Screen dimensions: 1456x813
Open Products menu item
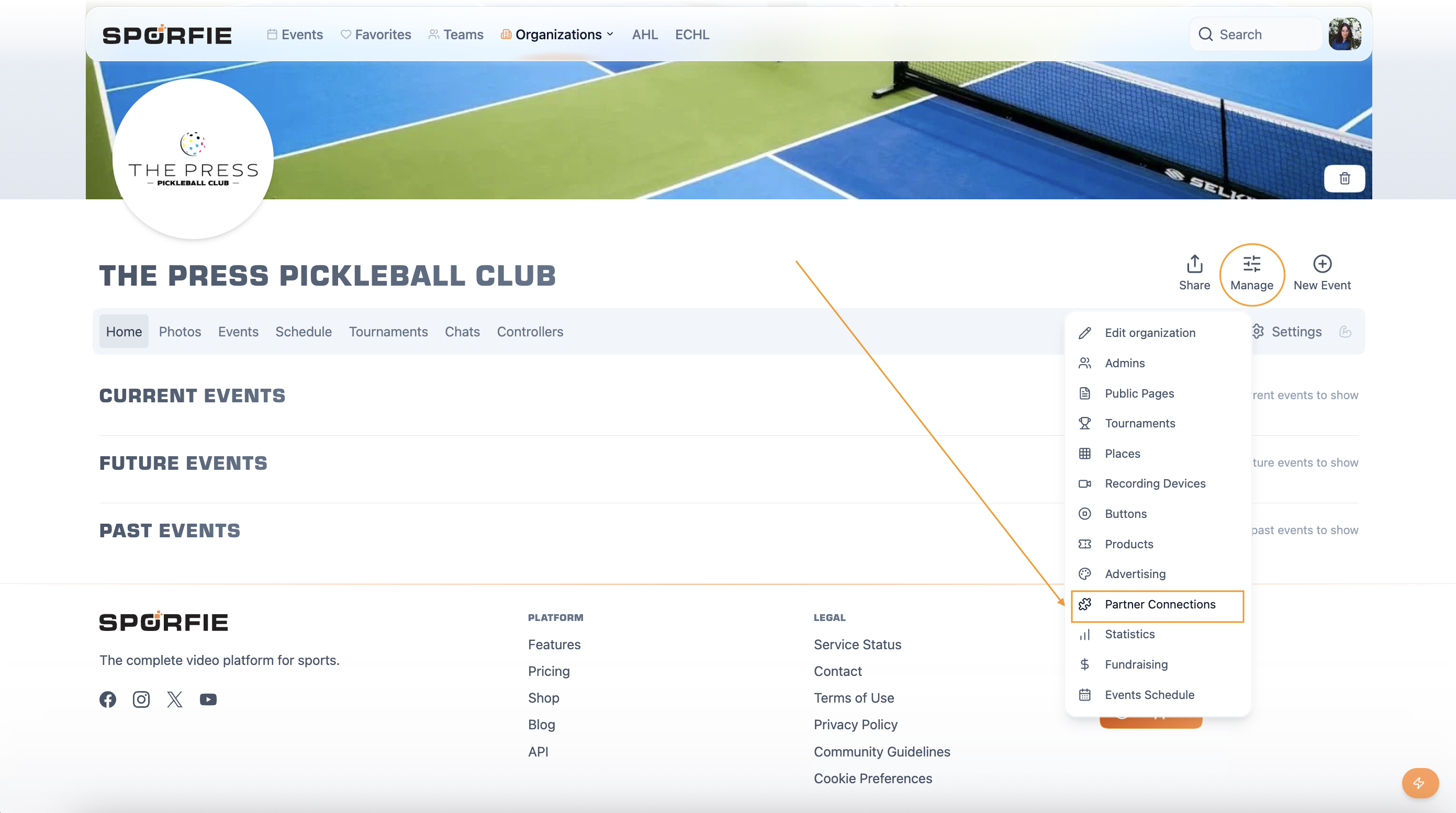(x=1158, y=544)
